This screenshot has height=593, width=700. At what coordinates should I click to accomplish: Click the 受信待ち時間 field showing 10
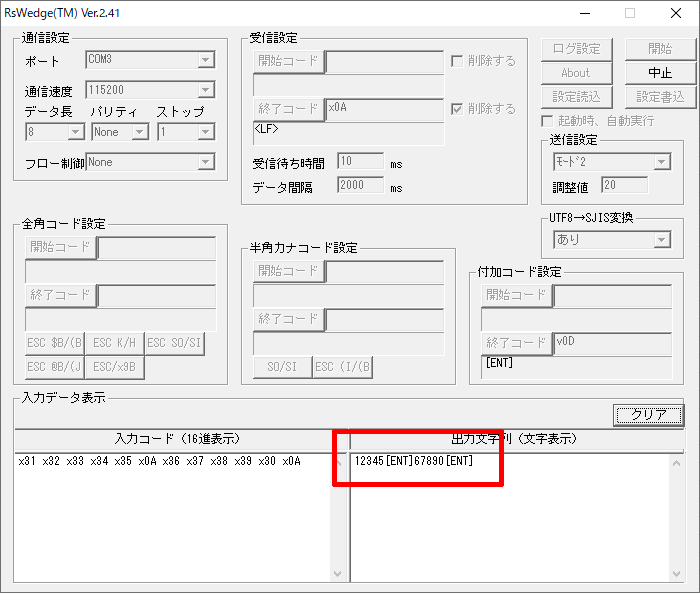(x=361, y=161)
